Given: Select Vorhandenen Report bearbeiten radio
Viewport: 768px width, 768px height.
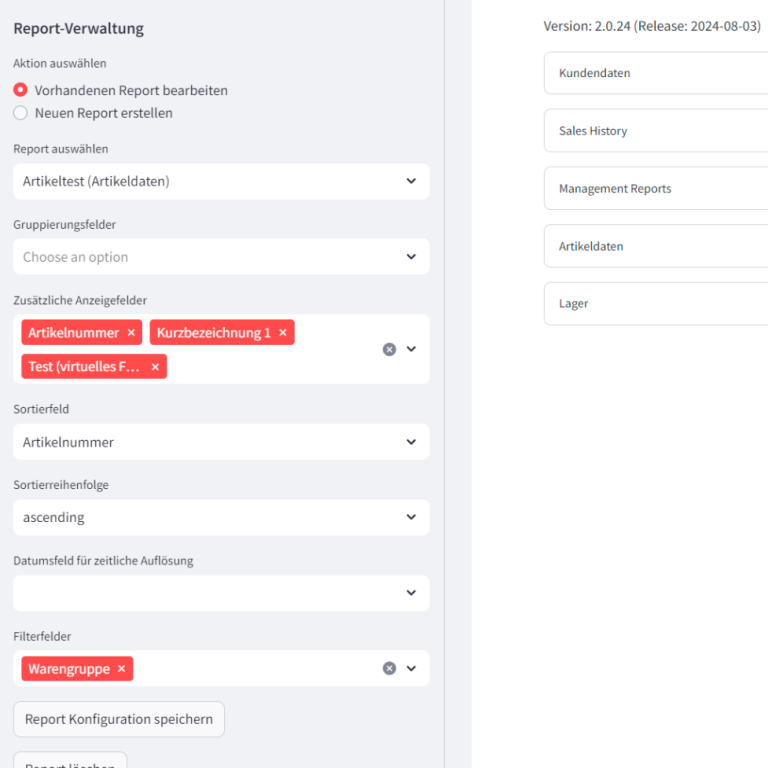Looking at the screenshot, I should tap(21, 90).
